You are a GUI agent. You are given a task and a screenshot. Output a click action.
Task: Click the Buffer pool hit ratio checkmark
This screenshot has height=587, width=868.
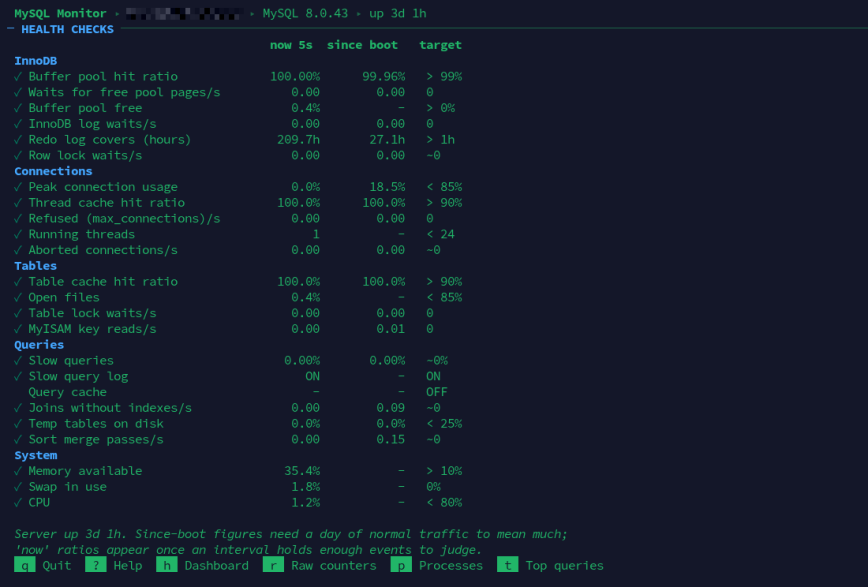18,76
